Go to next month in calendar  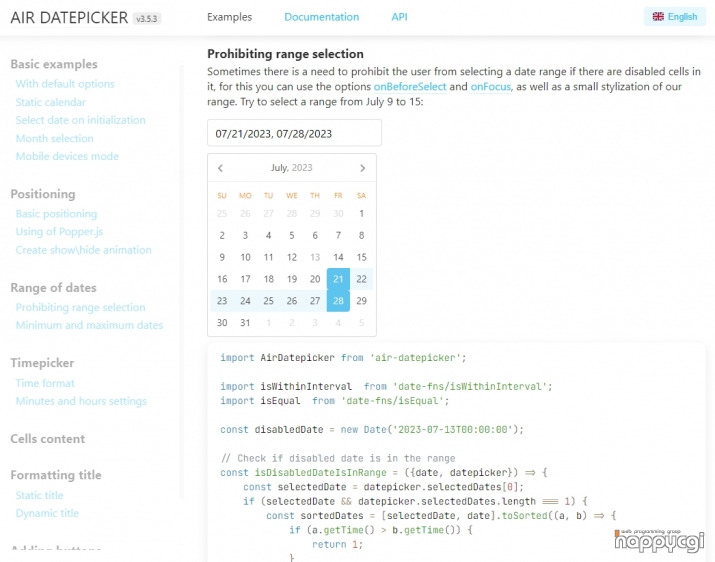click(x=363, y=168)
